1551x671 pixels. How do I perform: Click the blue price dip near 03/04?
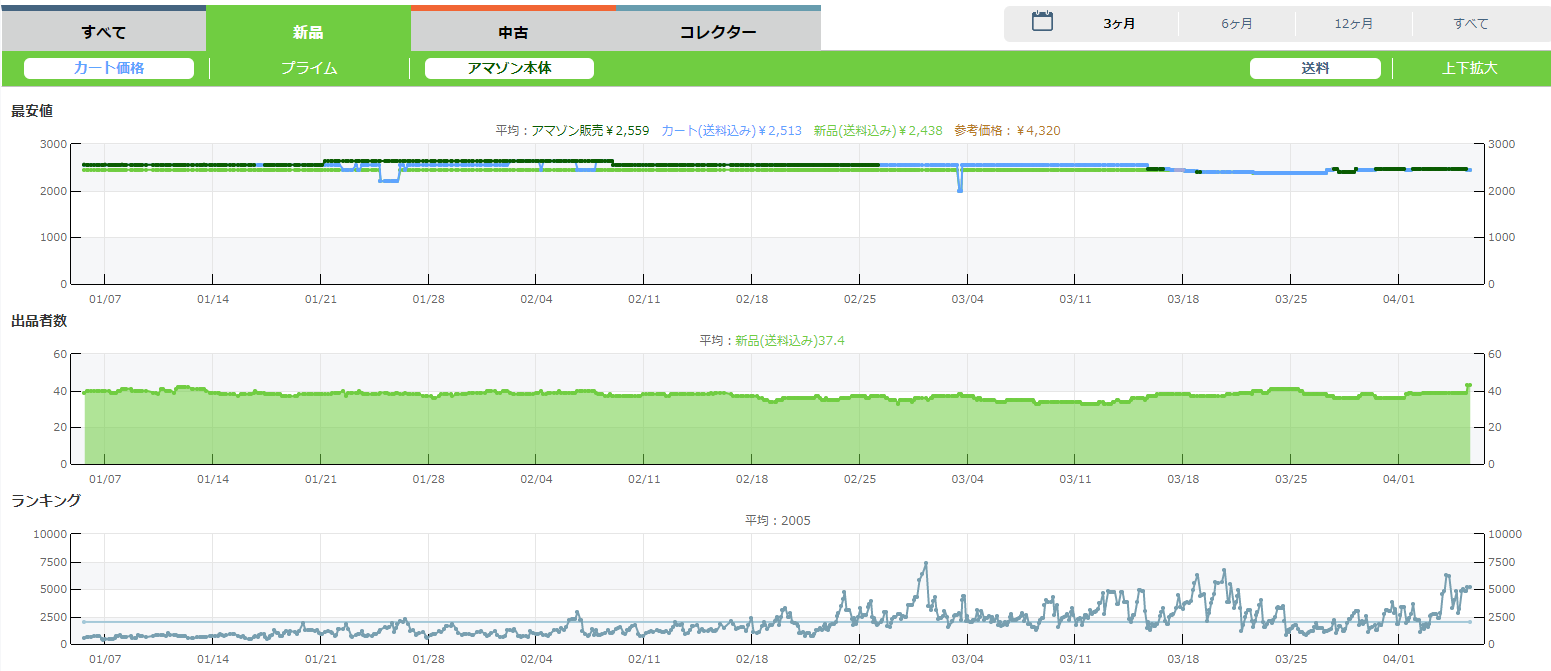tap(960, 189)
